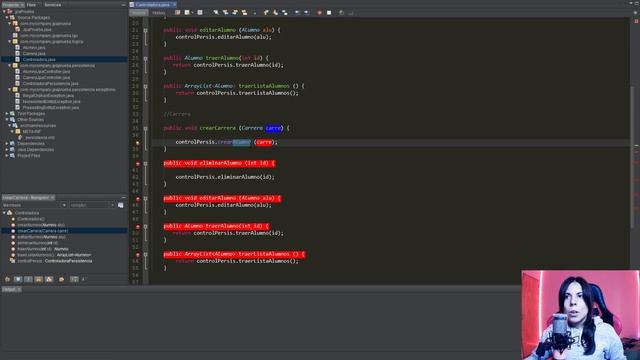Click the error glyph beside duplicated traerAlumno method
This screenshot has width=640, height=360.
pos(138,227)
